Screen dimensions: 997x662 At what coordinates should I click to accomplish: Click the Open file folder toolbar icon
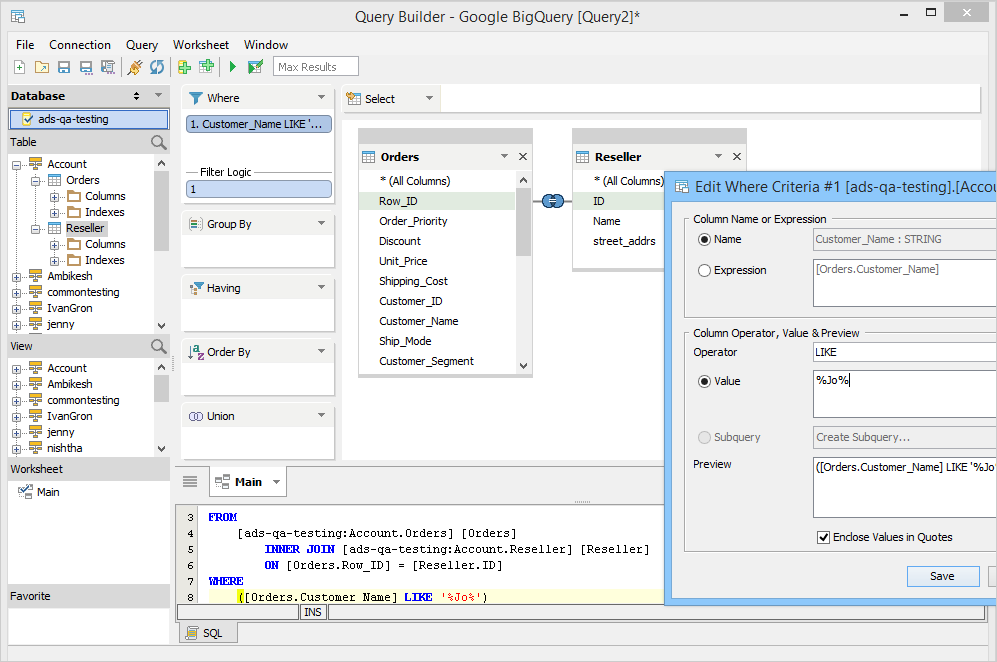42,67
